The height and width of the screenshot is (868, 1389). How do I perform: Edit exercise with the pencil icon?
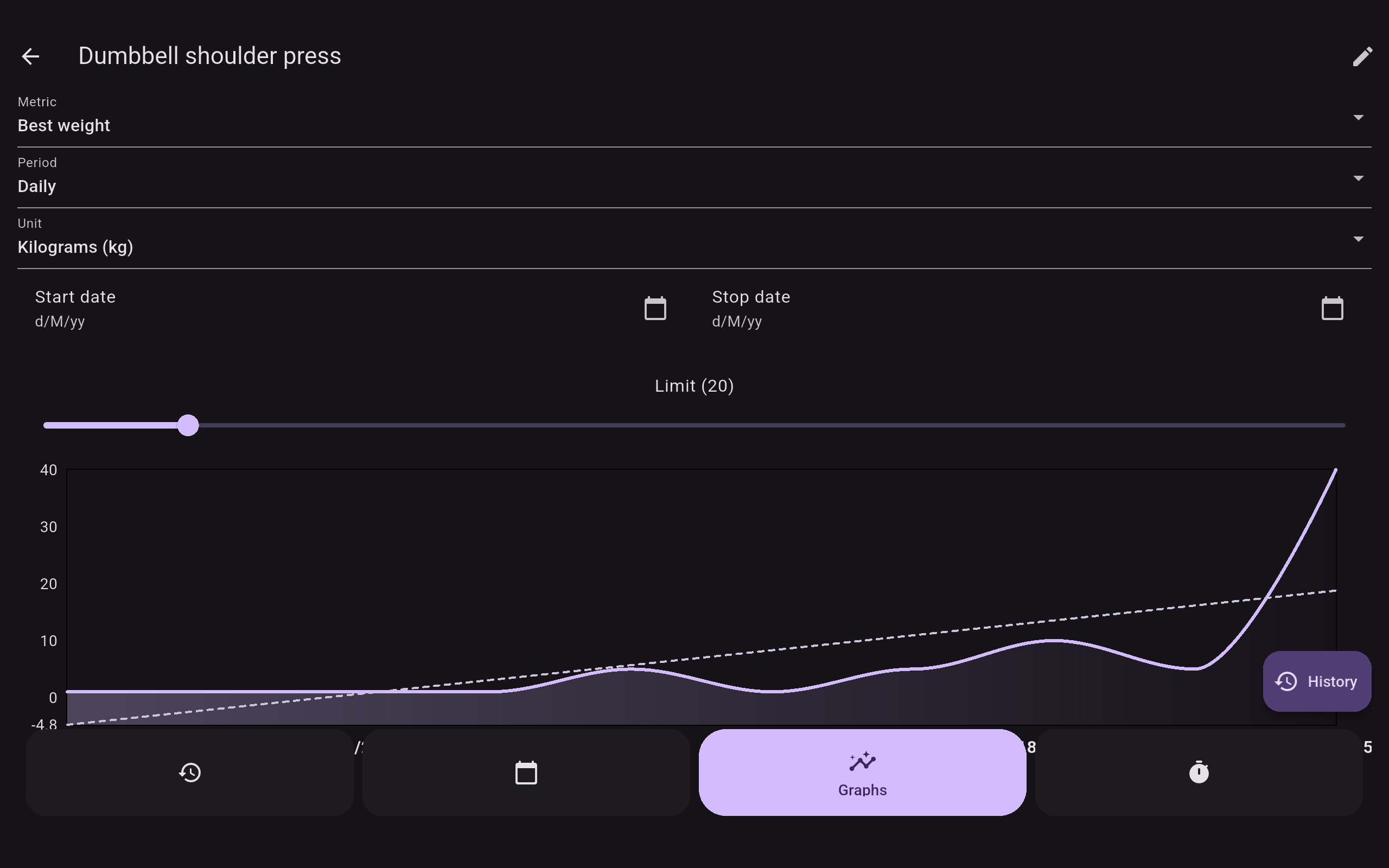(x=1362, y=56)
